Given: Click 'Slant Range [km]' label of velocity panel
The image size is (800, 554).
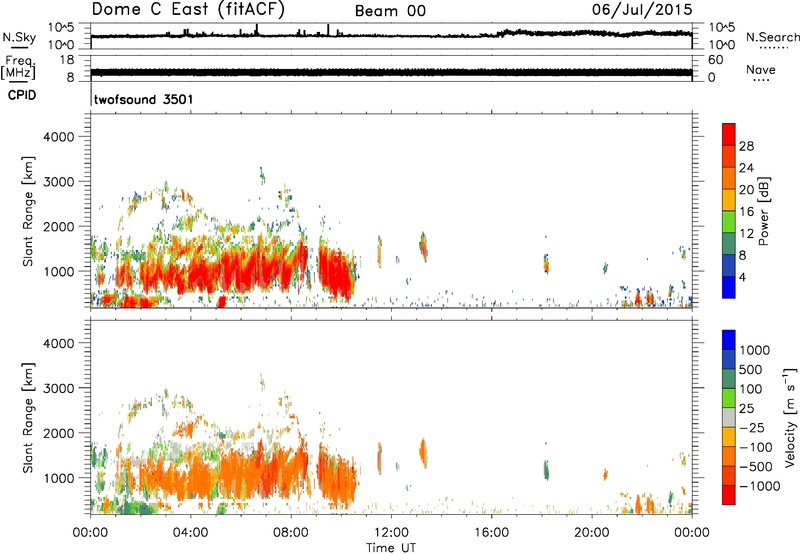Looking at the screenshot, I should click(28, 418).
